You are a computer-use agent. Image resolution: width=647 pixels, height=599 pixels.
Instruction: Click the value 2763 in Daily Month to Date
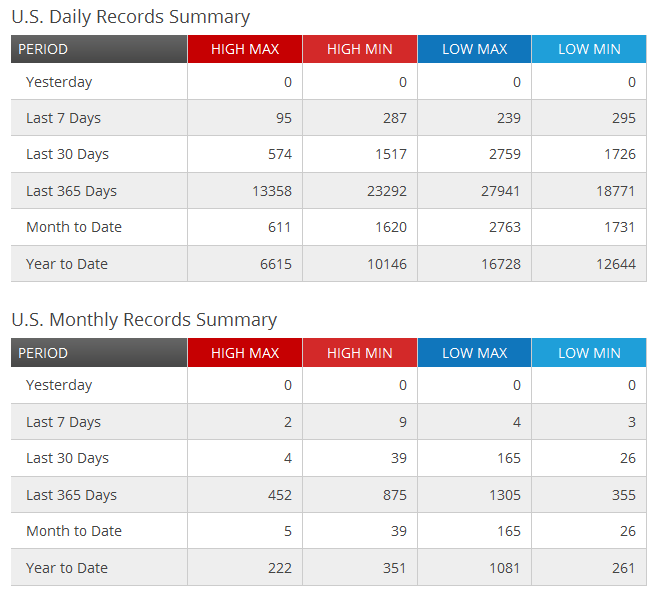pos(505,227)
